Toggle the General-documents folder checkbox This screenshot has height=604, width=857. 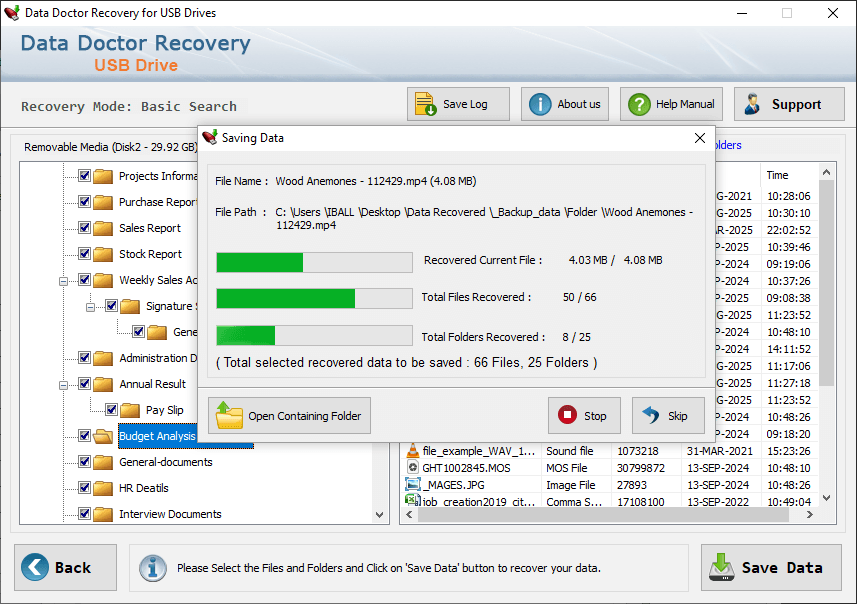(84, 462)
